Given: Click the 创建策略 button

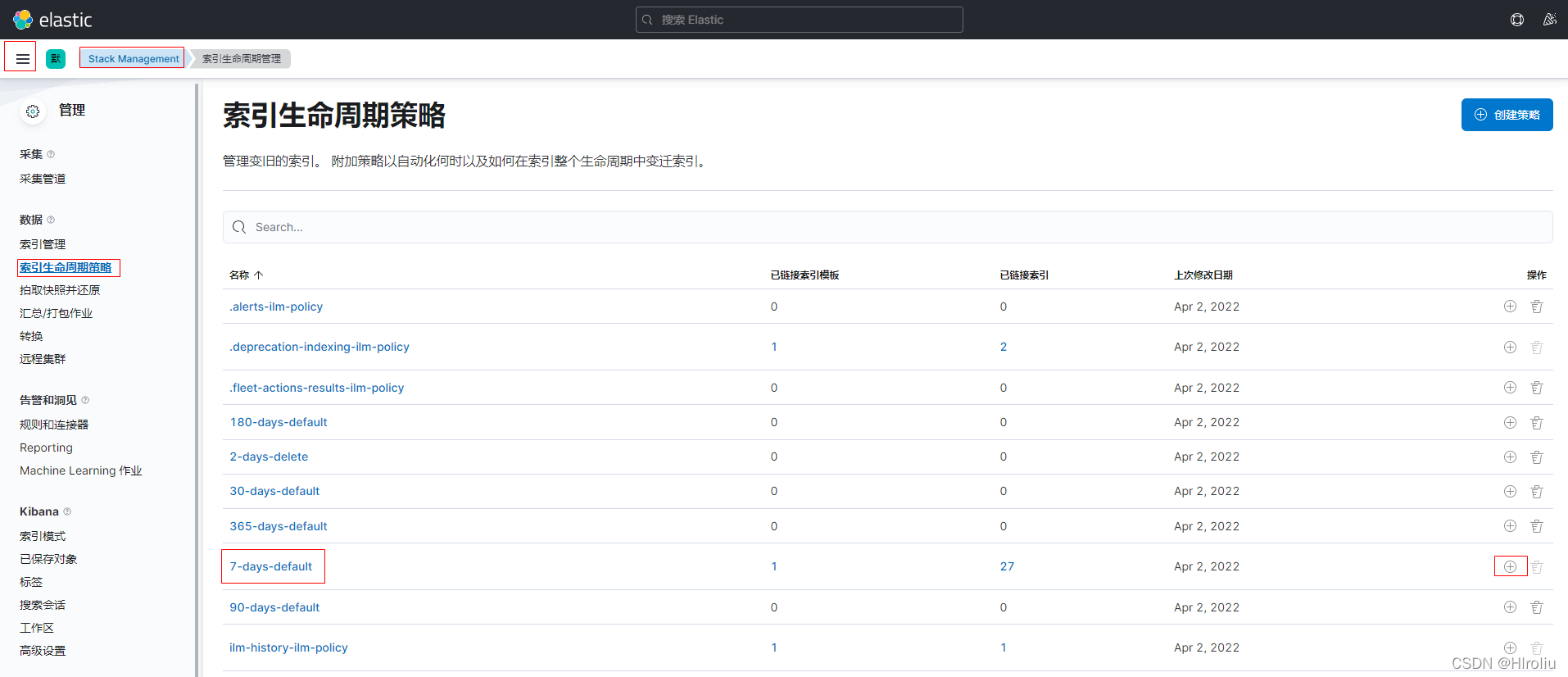Looking at the screenshot, I should (1507, 115).
